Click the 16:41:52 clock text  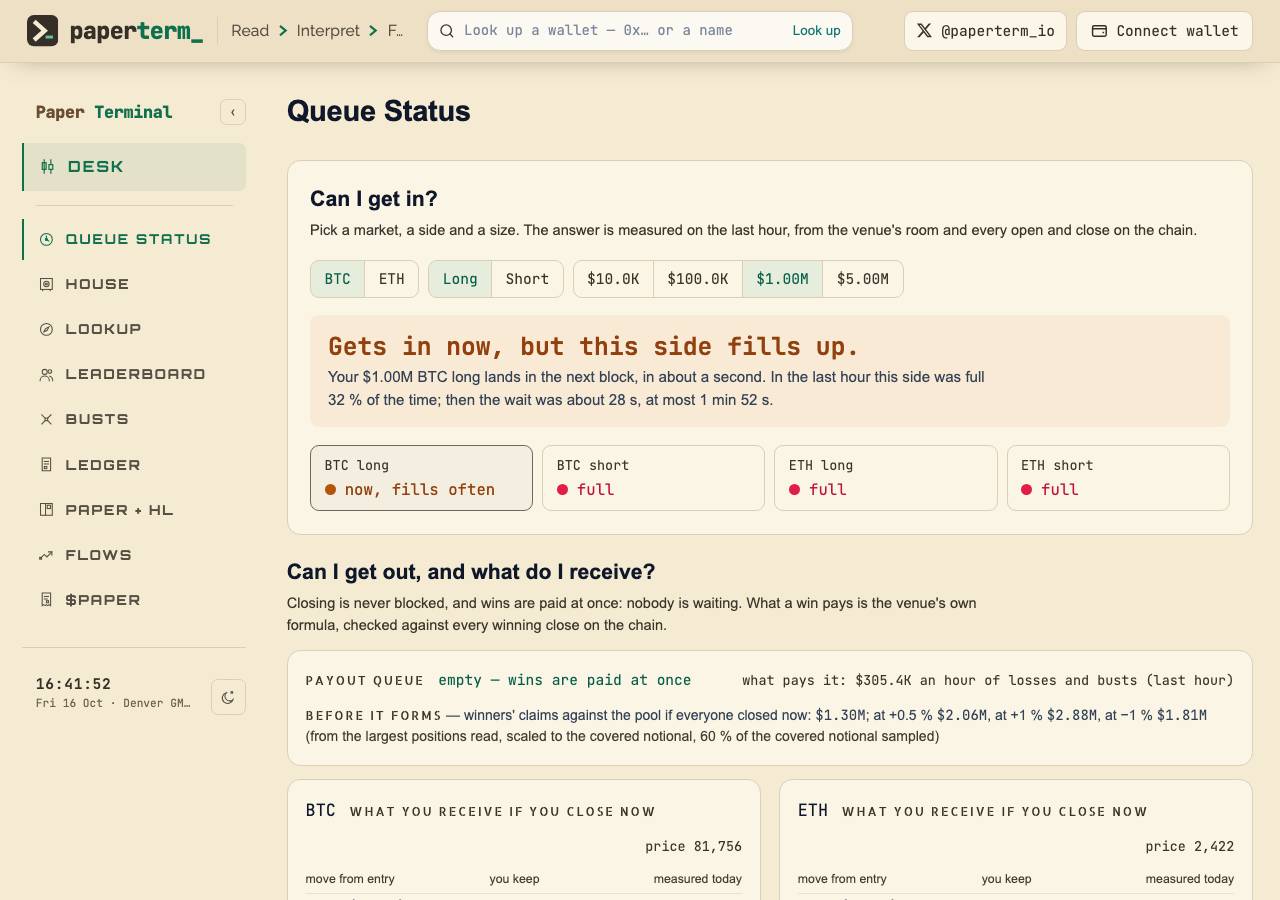[x=73, y=684]
